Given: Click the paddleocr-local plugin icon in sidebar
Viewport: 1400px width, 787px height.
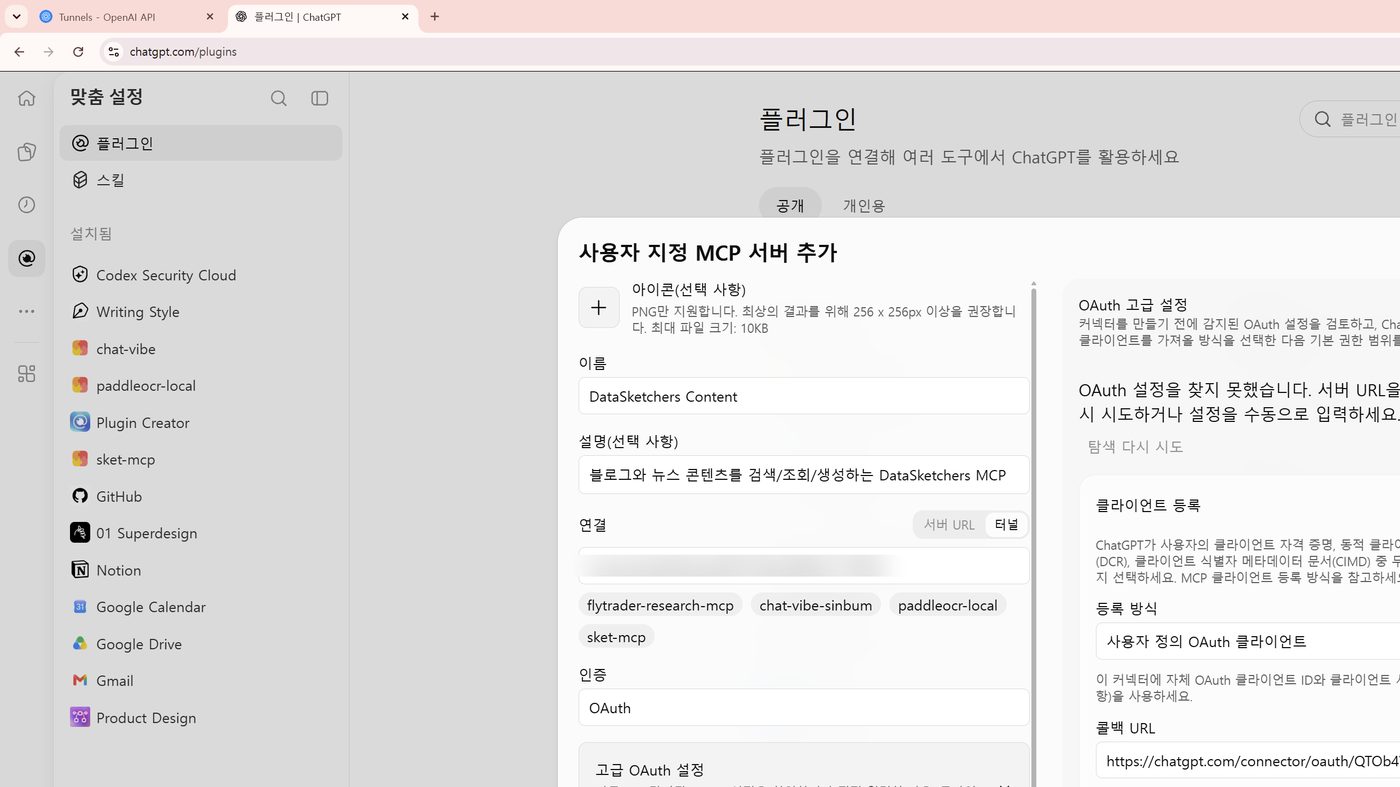Looking at the screenshot, I should [x=80, y=385].
